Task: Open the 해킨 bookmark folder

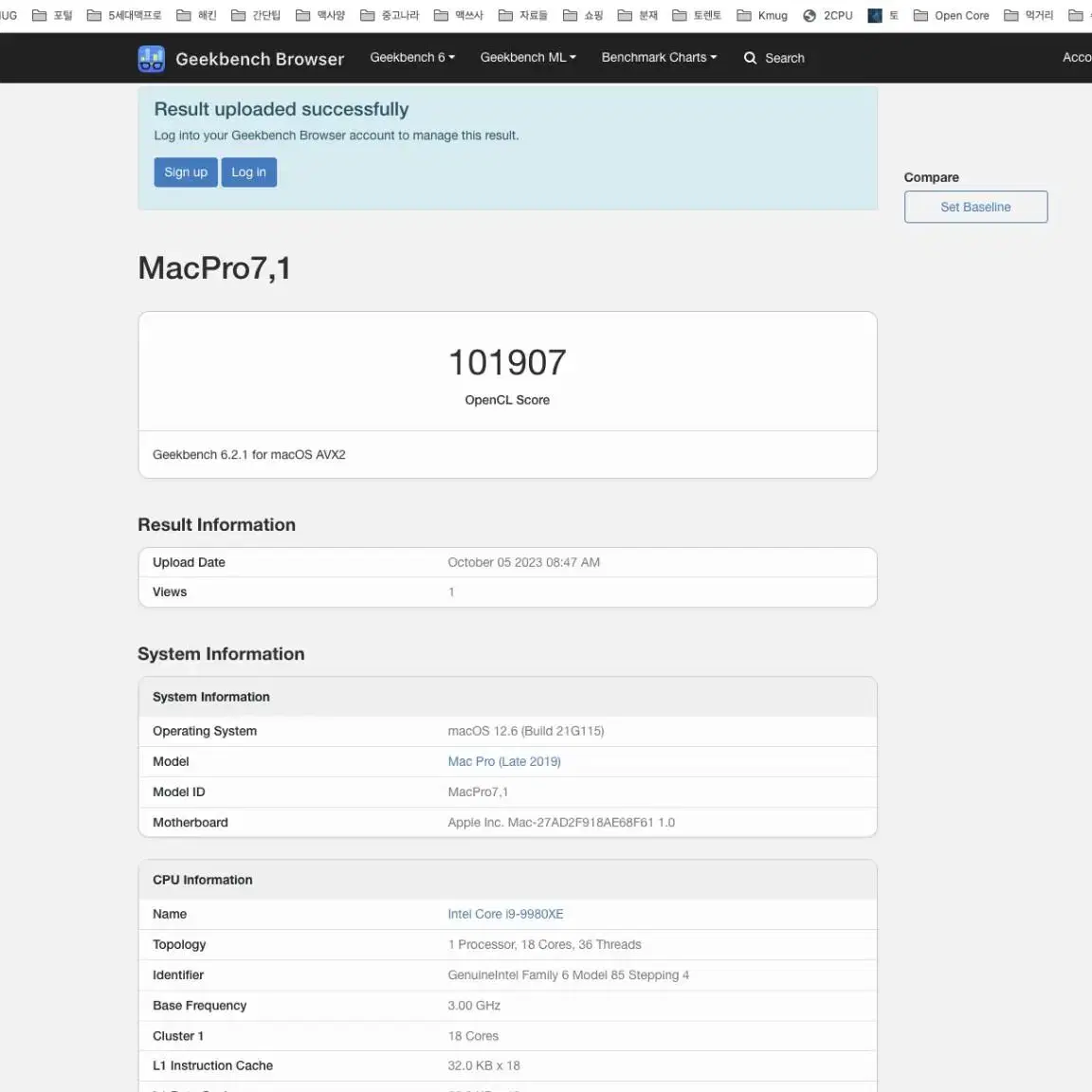Action: click(196, 15)
